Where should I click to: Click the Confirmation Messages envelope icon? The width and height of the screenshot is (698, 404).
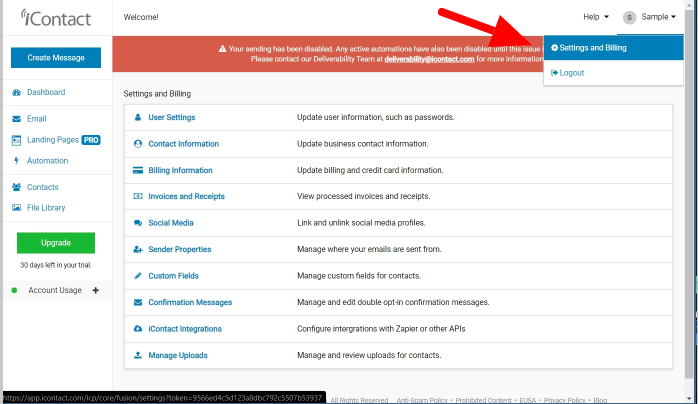point(138,303)
